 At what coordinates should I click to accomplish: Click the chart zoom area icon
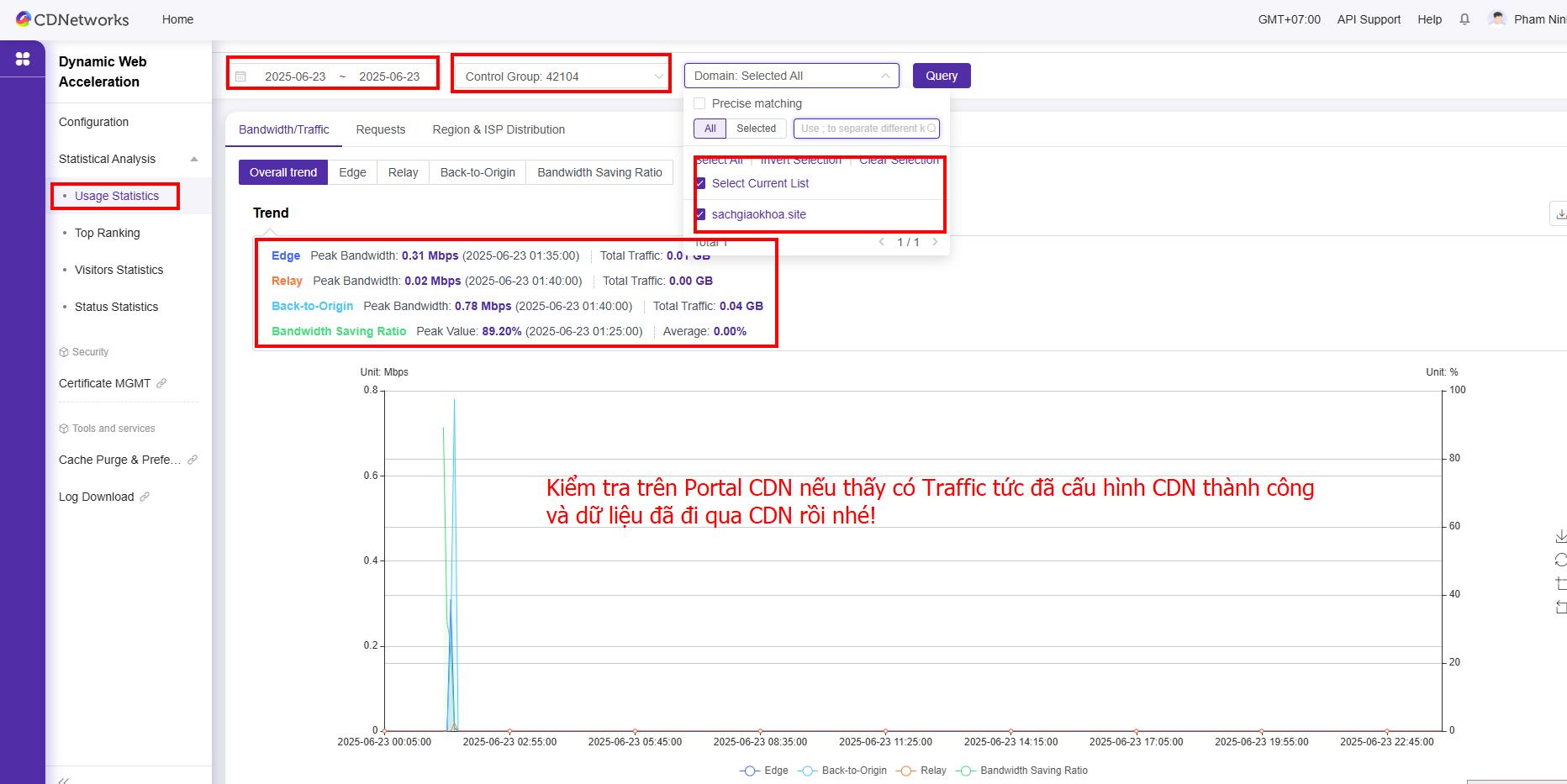pos(1560,583)
